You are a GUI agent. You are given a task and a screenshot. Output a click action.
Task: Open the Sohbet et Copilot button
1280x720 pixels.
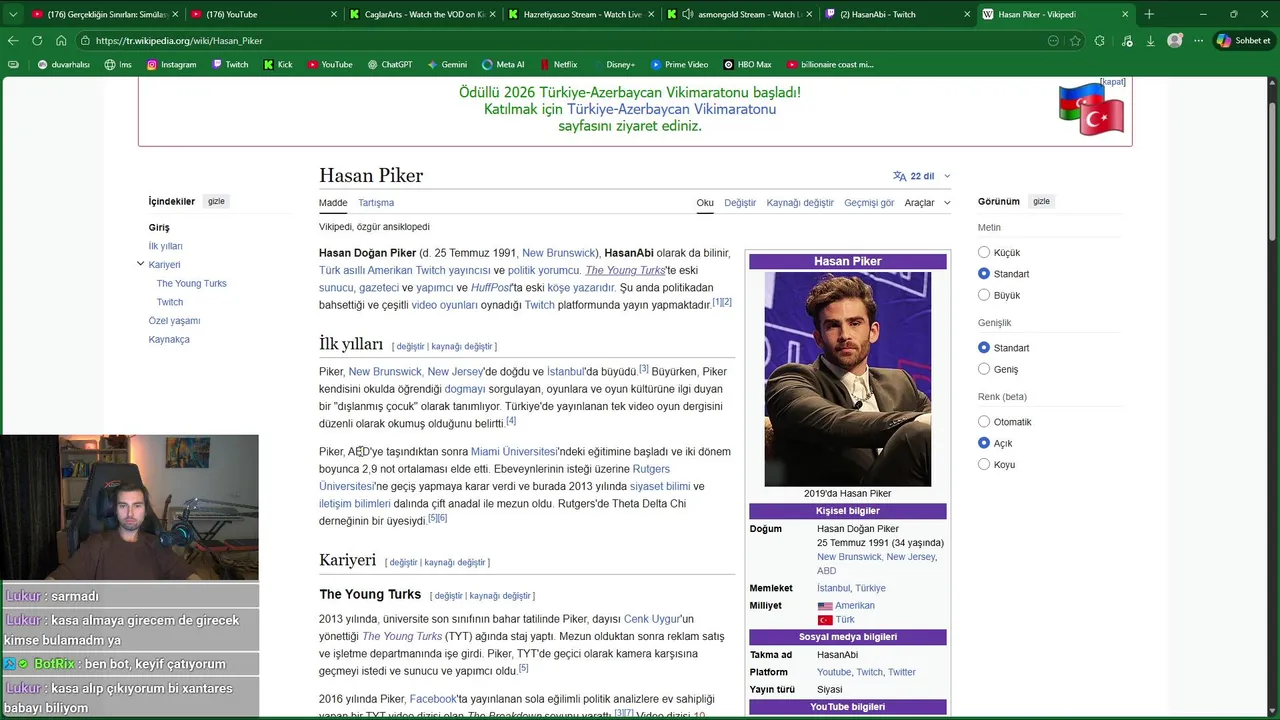click(x=1244, y=41)
